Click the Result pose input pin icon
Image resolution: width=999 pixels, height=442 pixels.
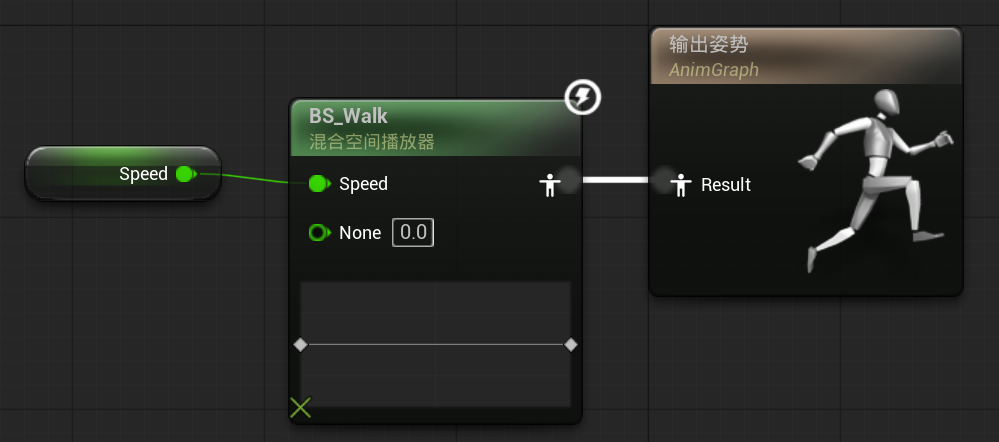[681, 184]
